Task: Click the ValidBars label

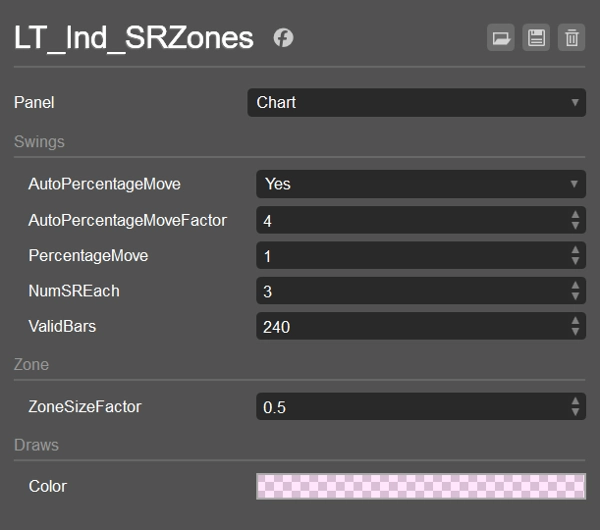Action: pos(62,326)
